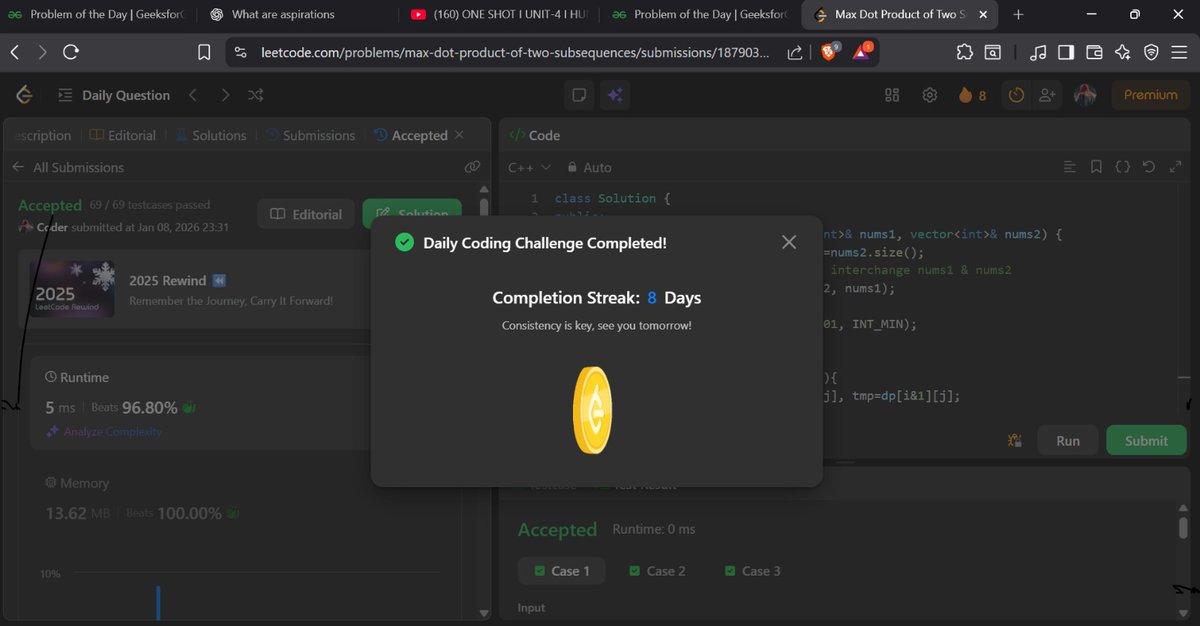Click the submissions panel scrollbar down arrow
Viewport: 1200px width, 626px height.
[x=484, y=612]
